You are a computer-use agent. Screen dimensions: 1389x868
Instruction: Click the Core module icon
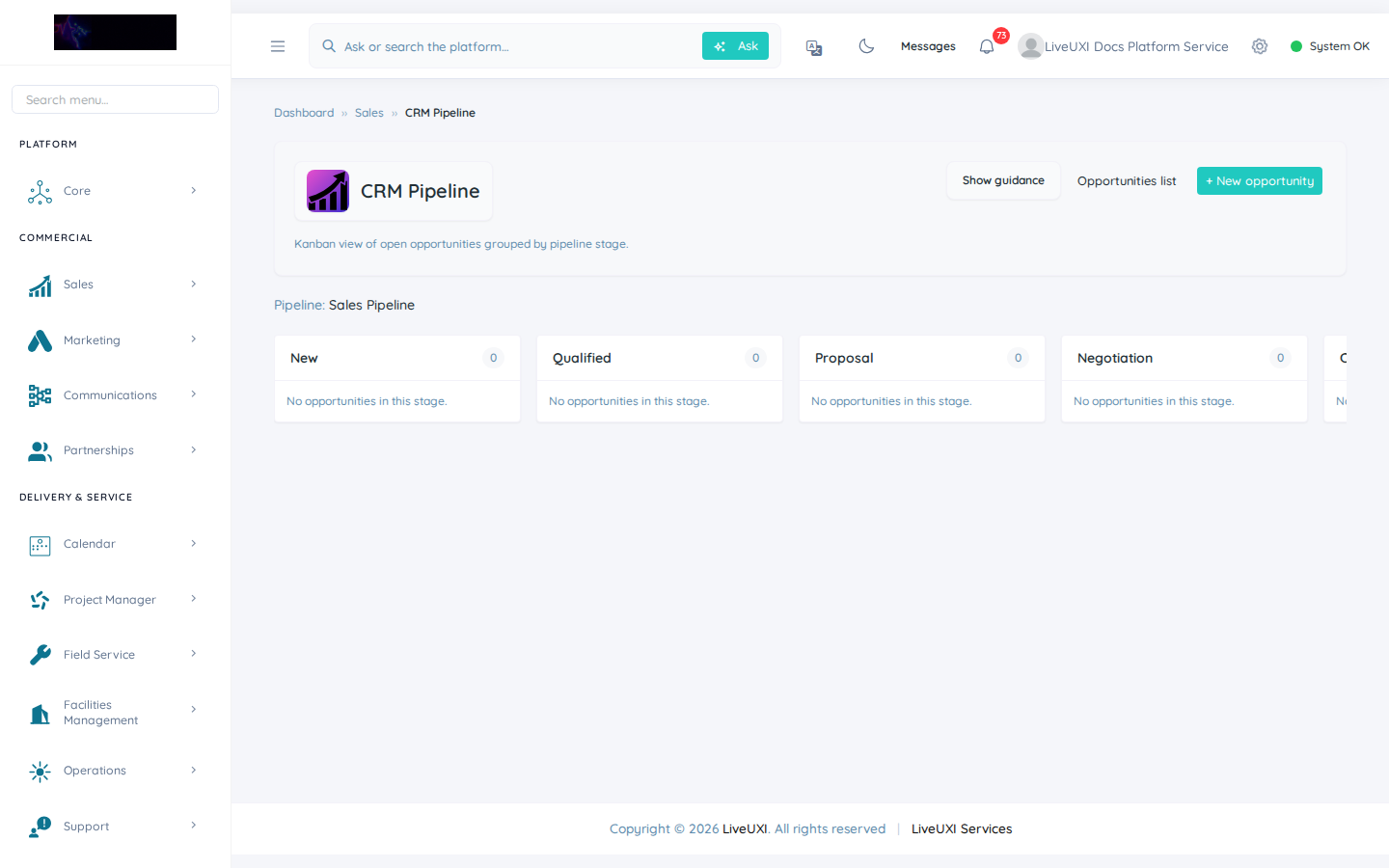pyautogui.click(x=40, y=192)
